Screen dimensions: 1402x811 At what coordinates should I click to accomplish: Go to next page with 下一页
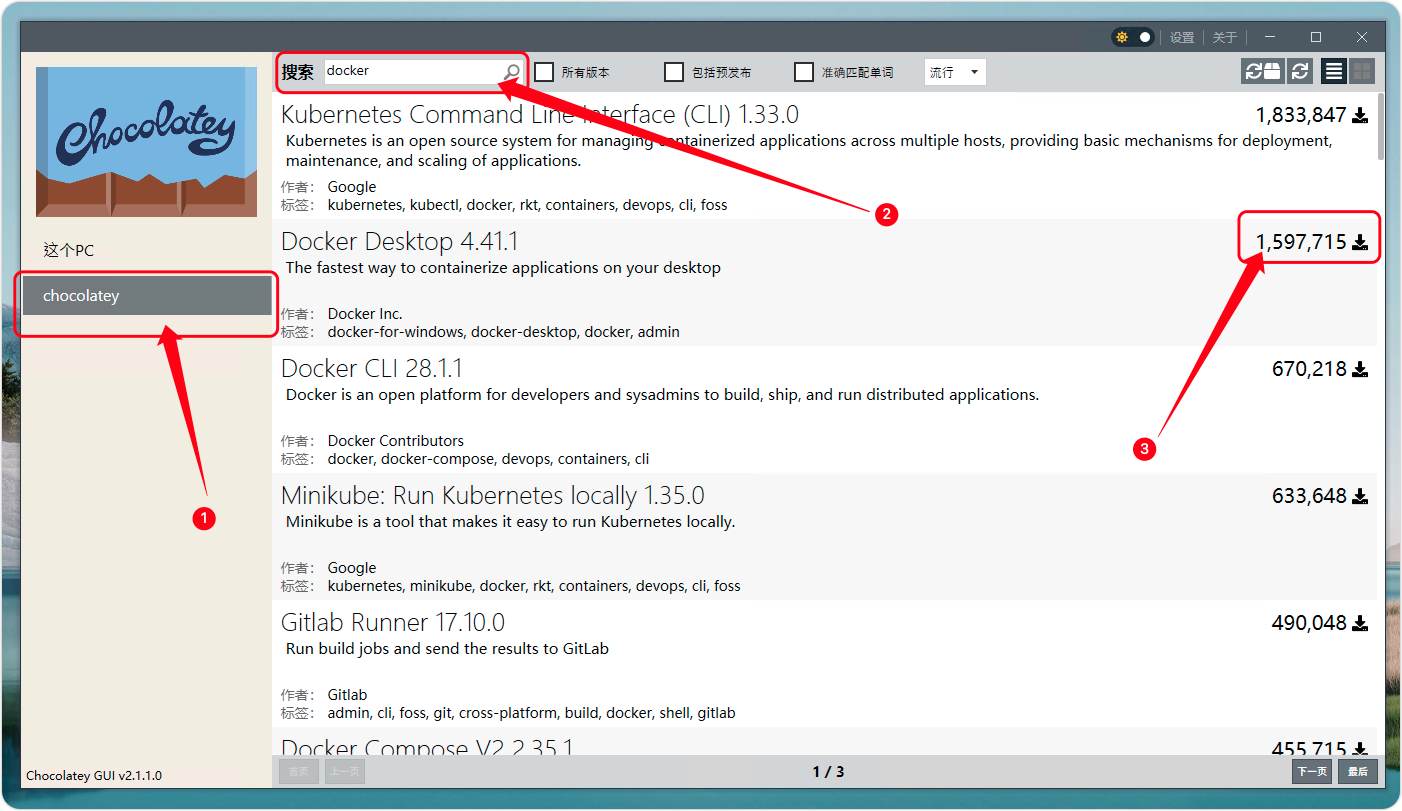(x=1312, y=771)
